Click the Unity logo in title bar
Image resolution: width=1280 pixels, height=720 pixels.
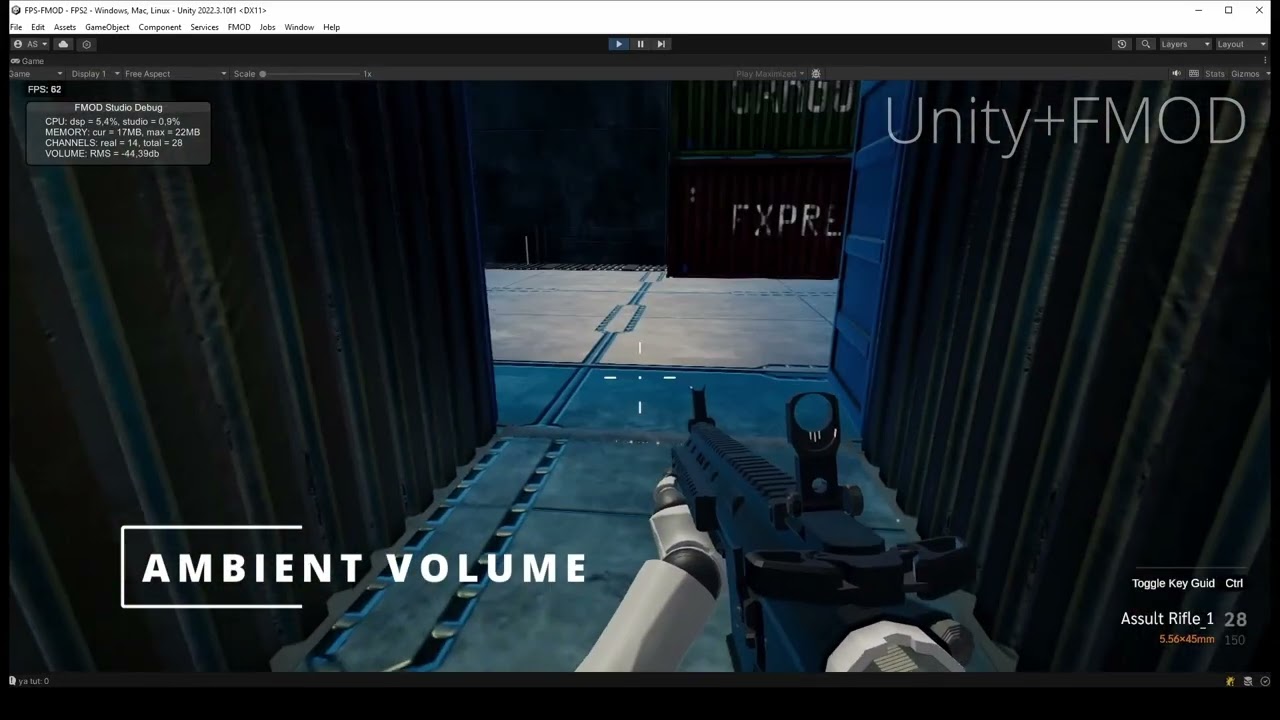click(x=16, y=10)
